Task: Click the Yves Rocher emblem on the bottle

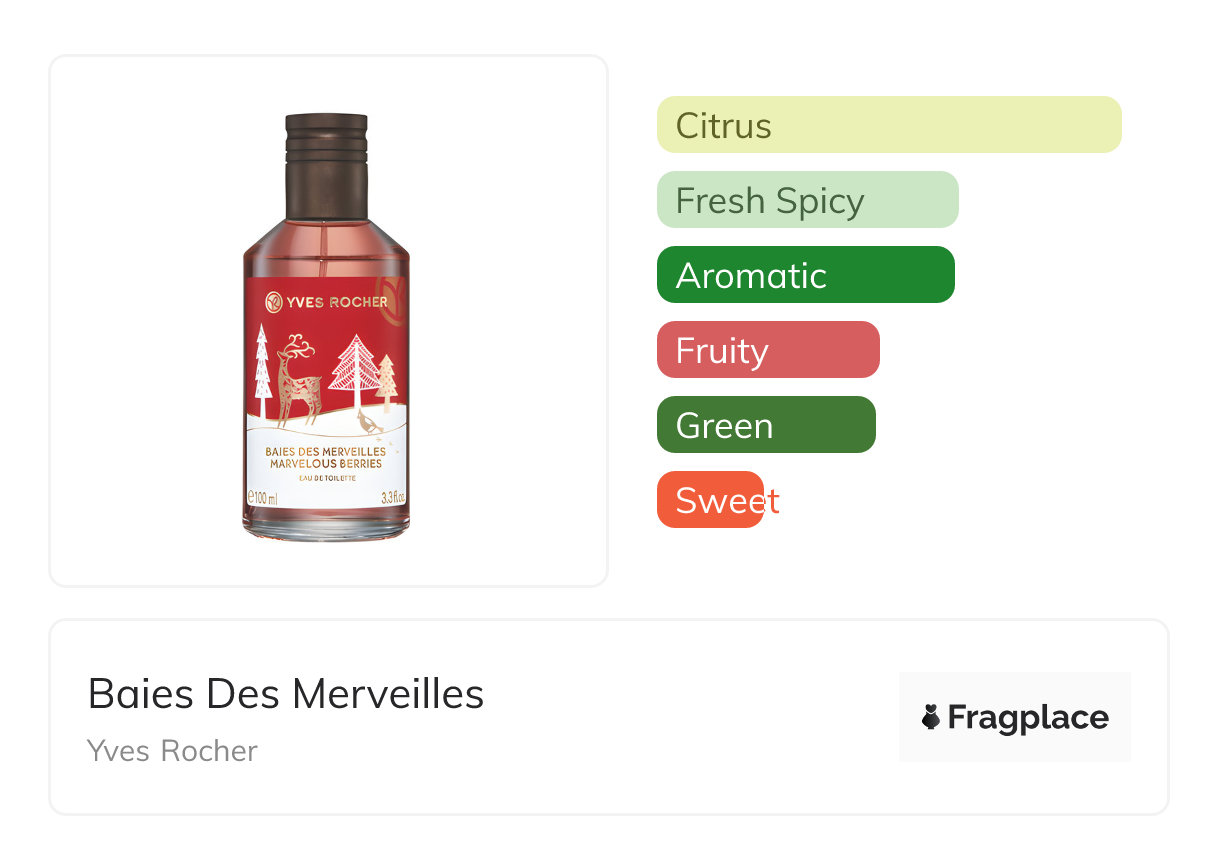Action: (273, 302)
